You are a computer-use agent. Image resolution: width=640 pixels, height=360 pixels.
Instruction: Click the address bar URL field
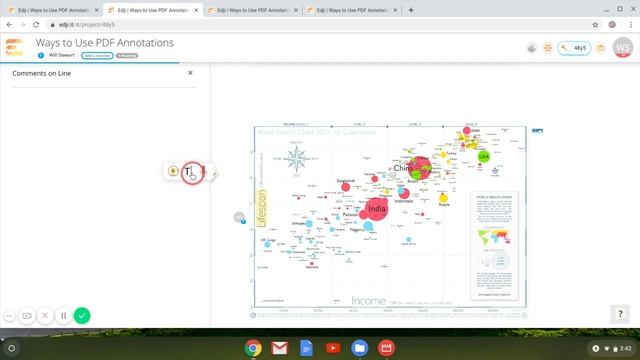click(x=318, y=24)
